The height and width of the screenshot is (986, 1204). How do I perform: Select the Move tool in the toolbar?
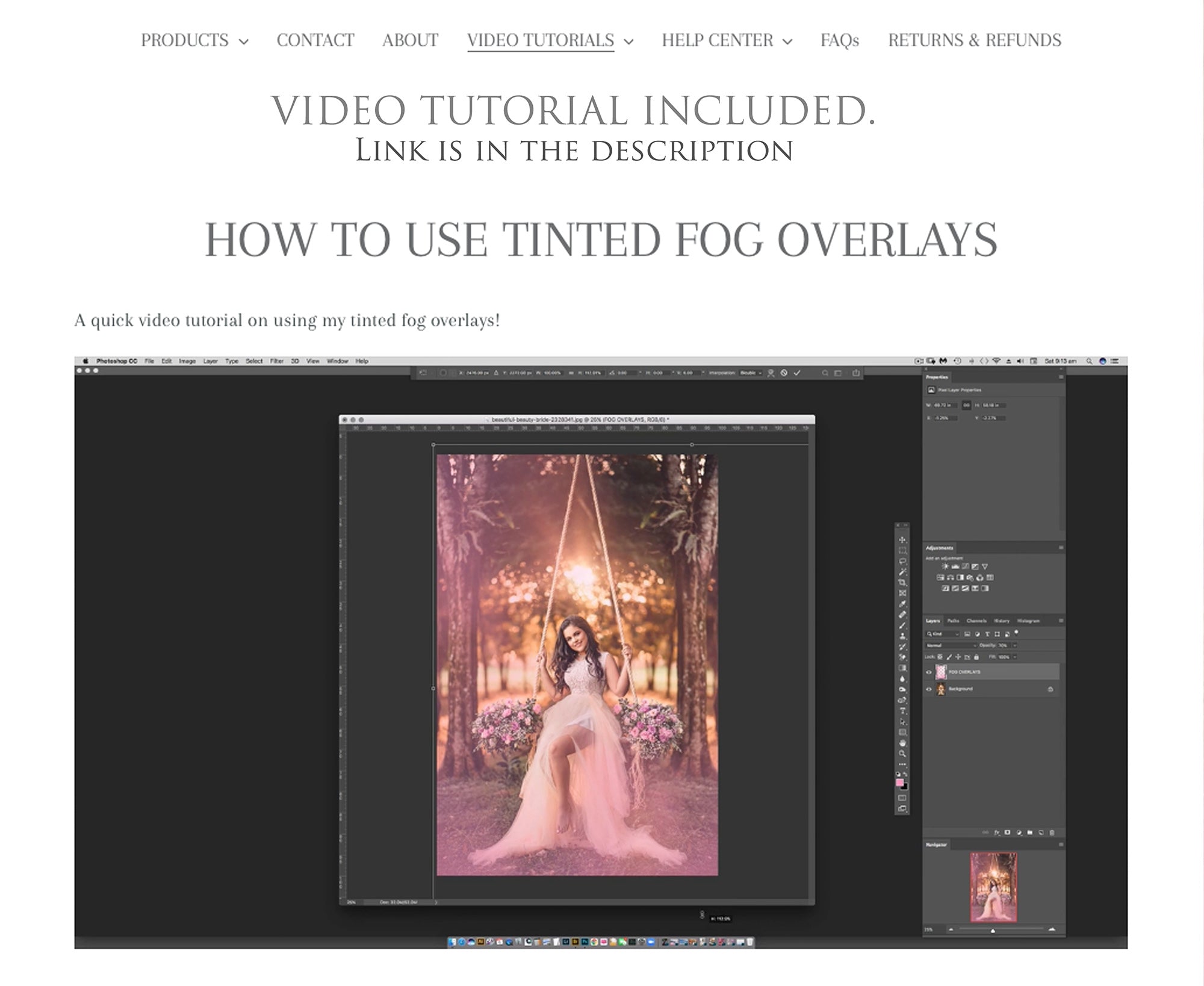pyautogui.click(x=902, y=541)
